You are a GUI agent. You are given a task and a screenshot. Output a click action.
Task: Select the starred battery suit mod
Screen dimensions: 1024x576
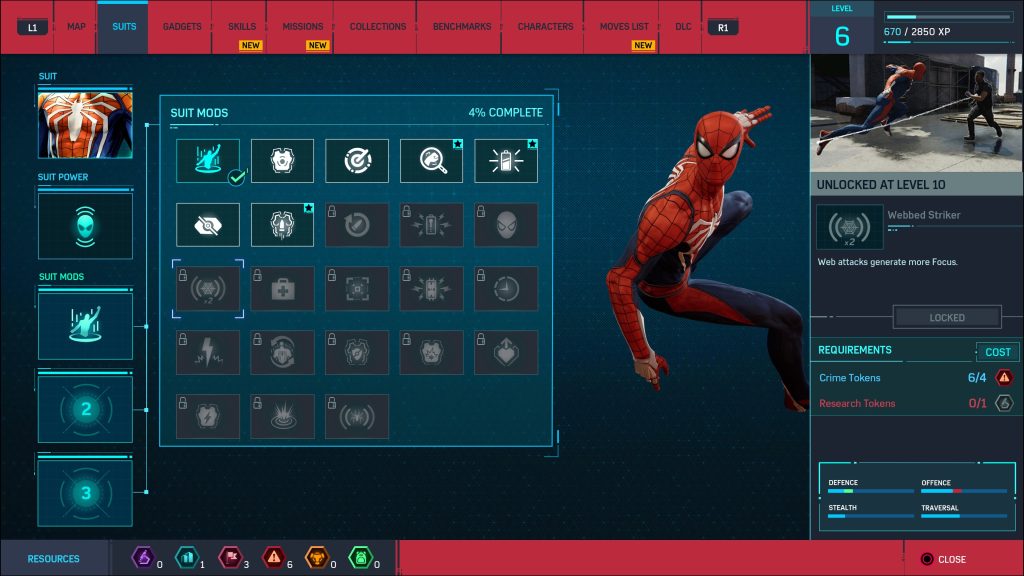pyautogui.click(x=507, y=160)
